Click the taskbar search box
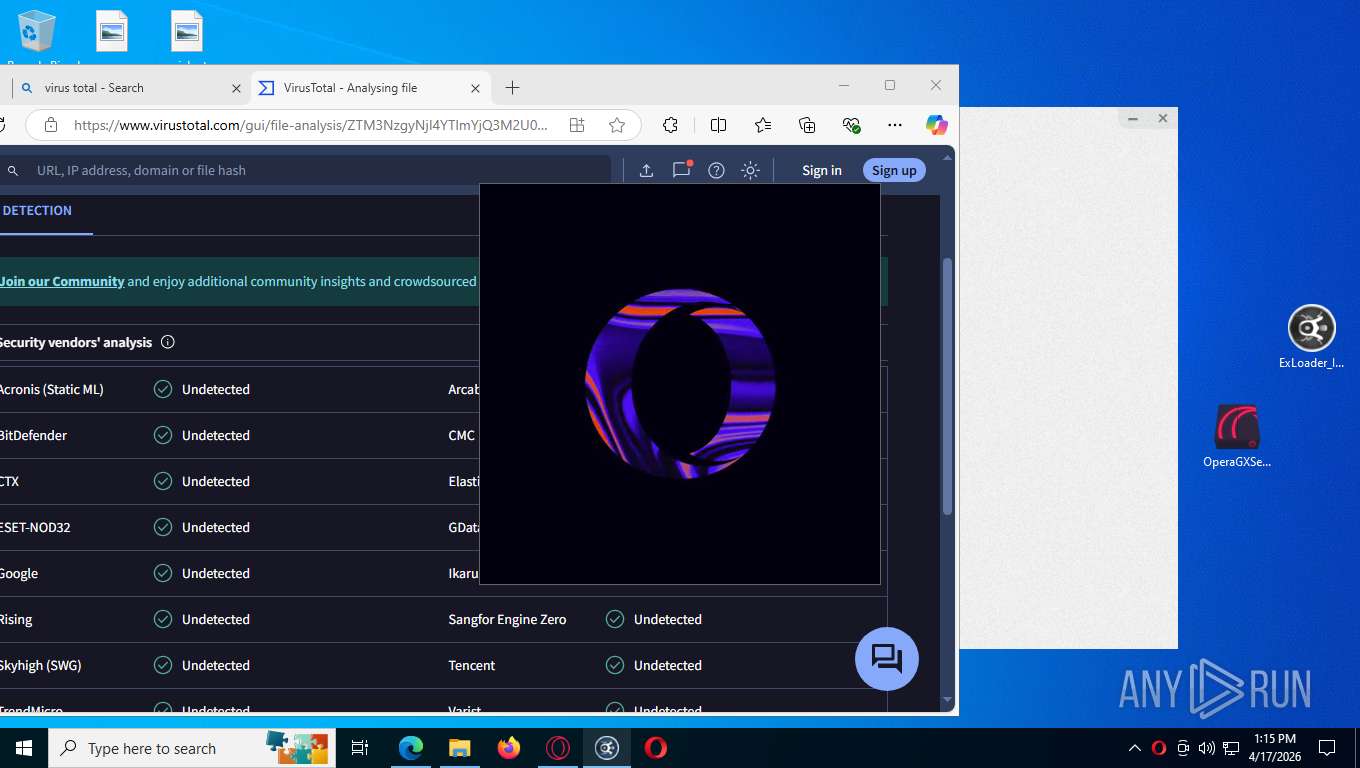The height and width of the screenshot is (768, 1360). [190, 748]
